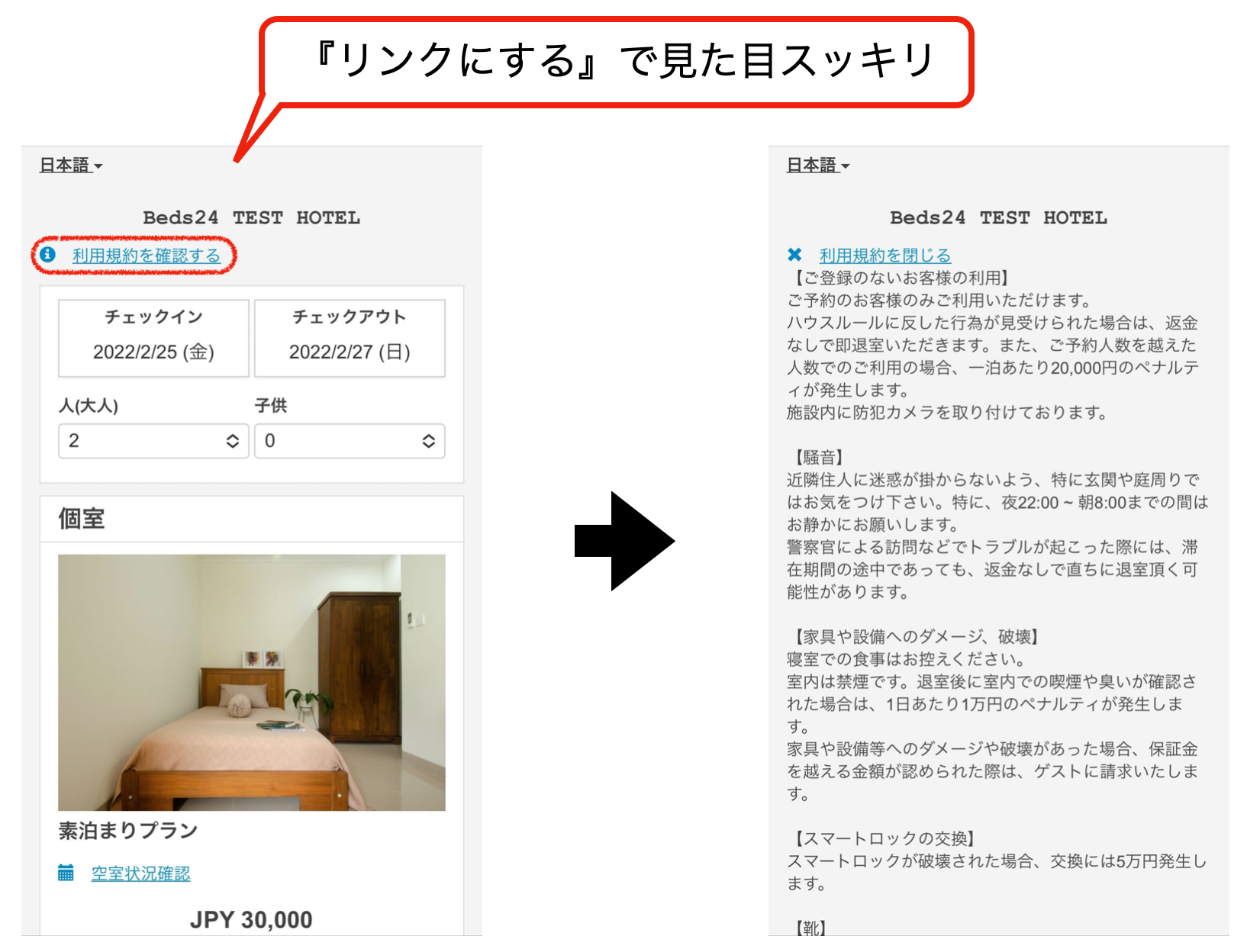Screen dimensions: 1247x952
Task: Click the JPY 30,000 price text
Action: pos(251,920)
